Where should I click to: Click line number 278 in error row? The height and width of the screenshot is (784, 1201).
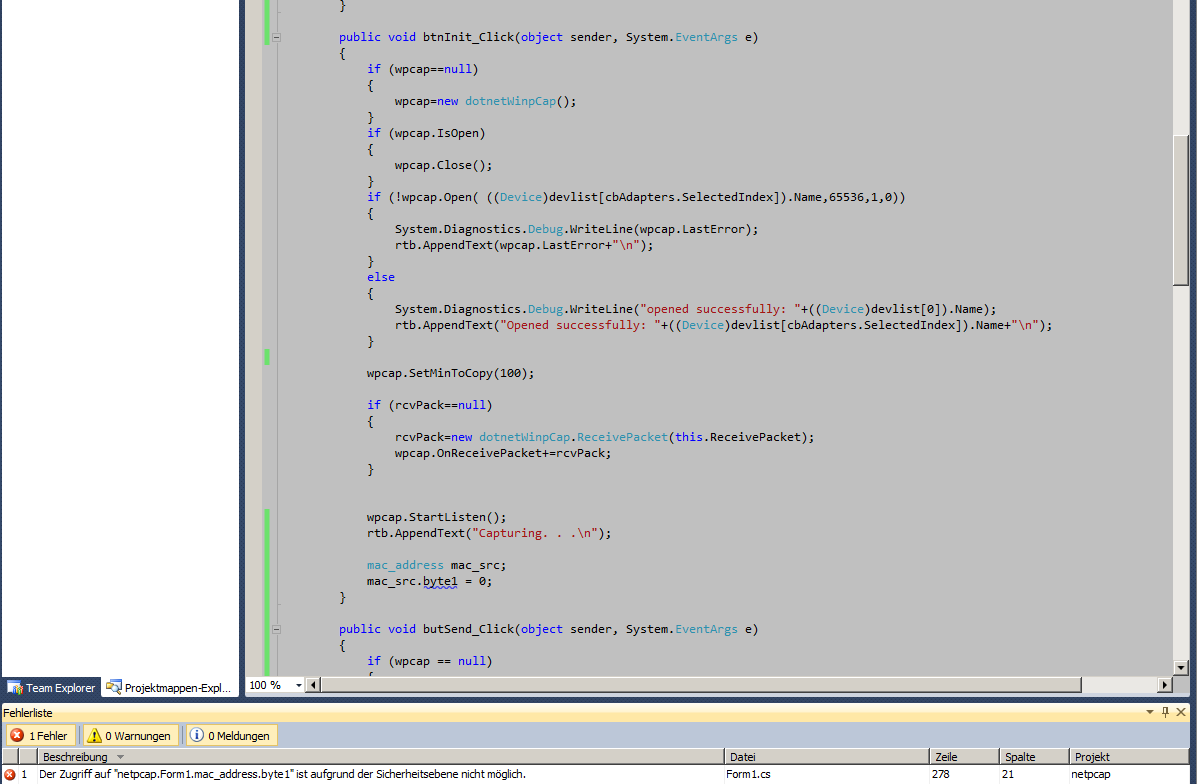[943, 774]
